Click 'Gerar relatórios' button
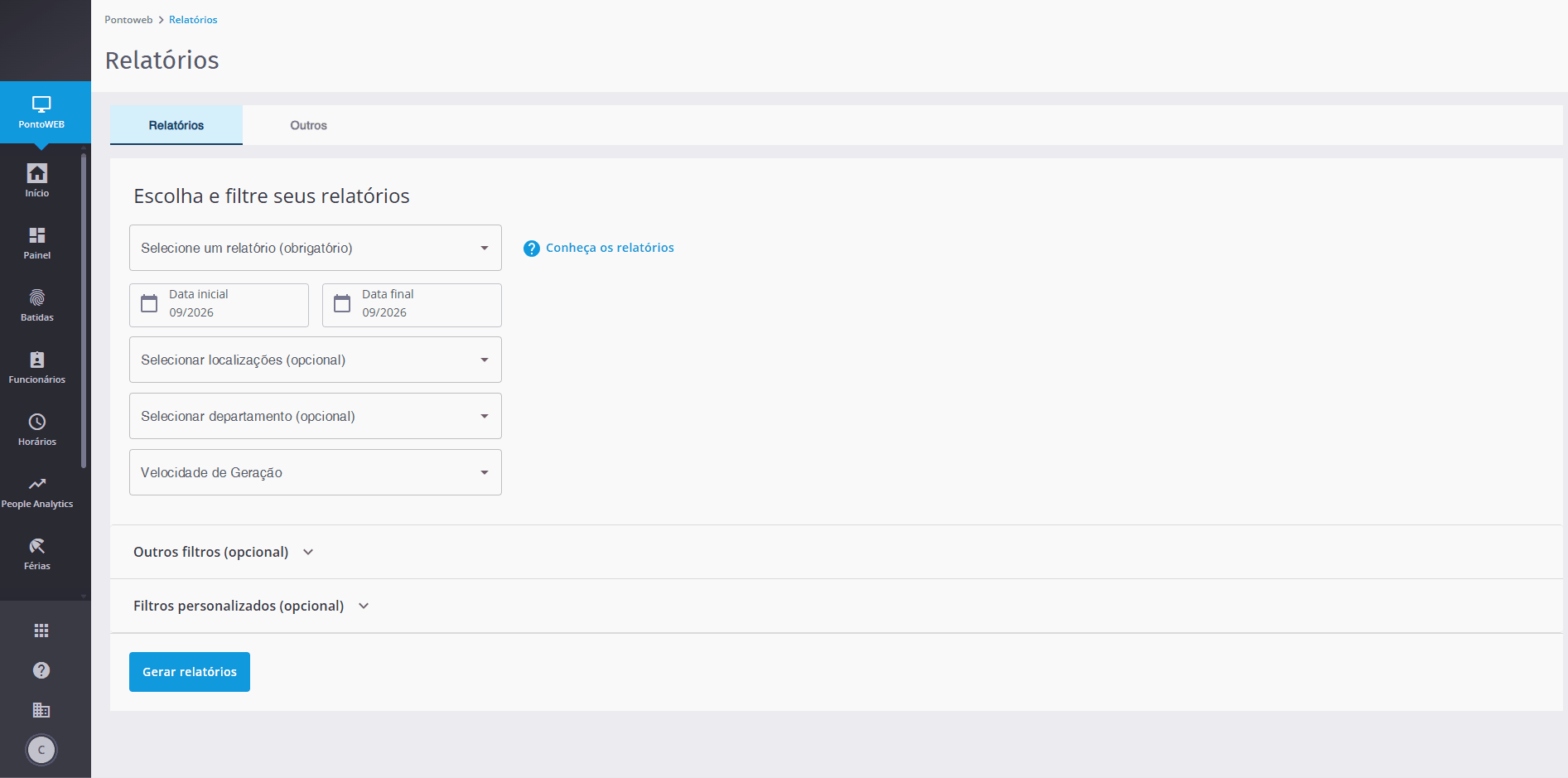 click(190, 672)
